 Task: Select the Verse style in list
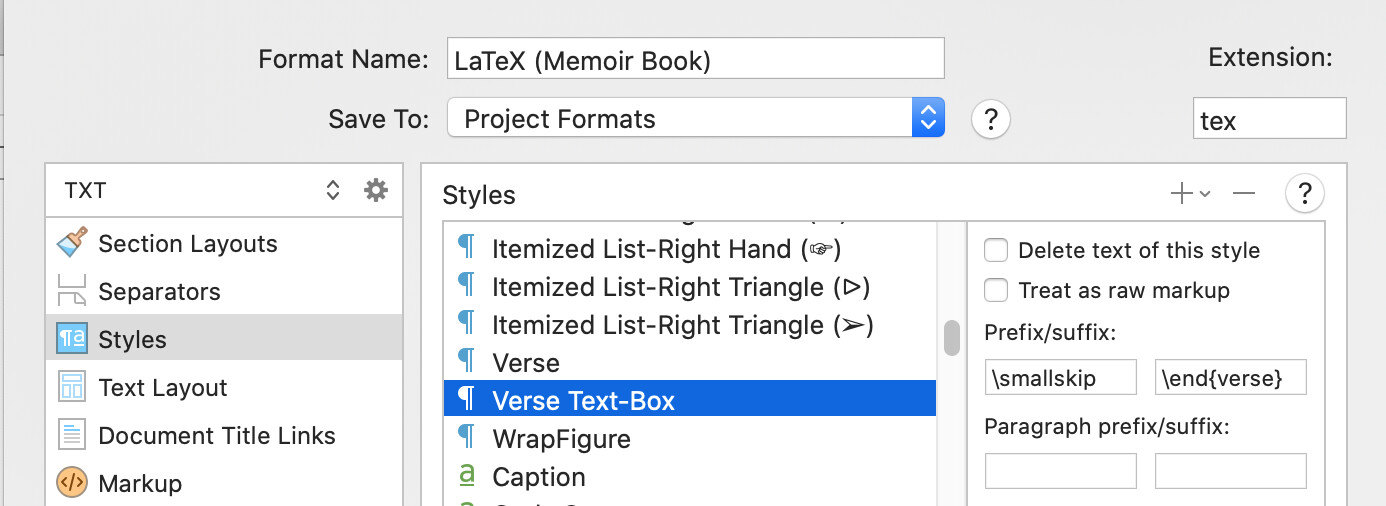690,362
